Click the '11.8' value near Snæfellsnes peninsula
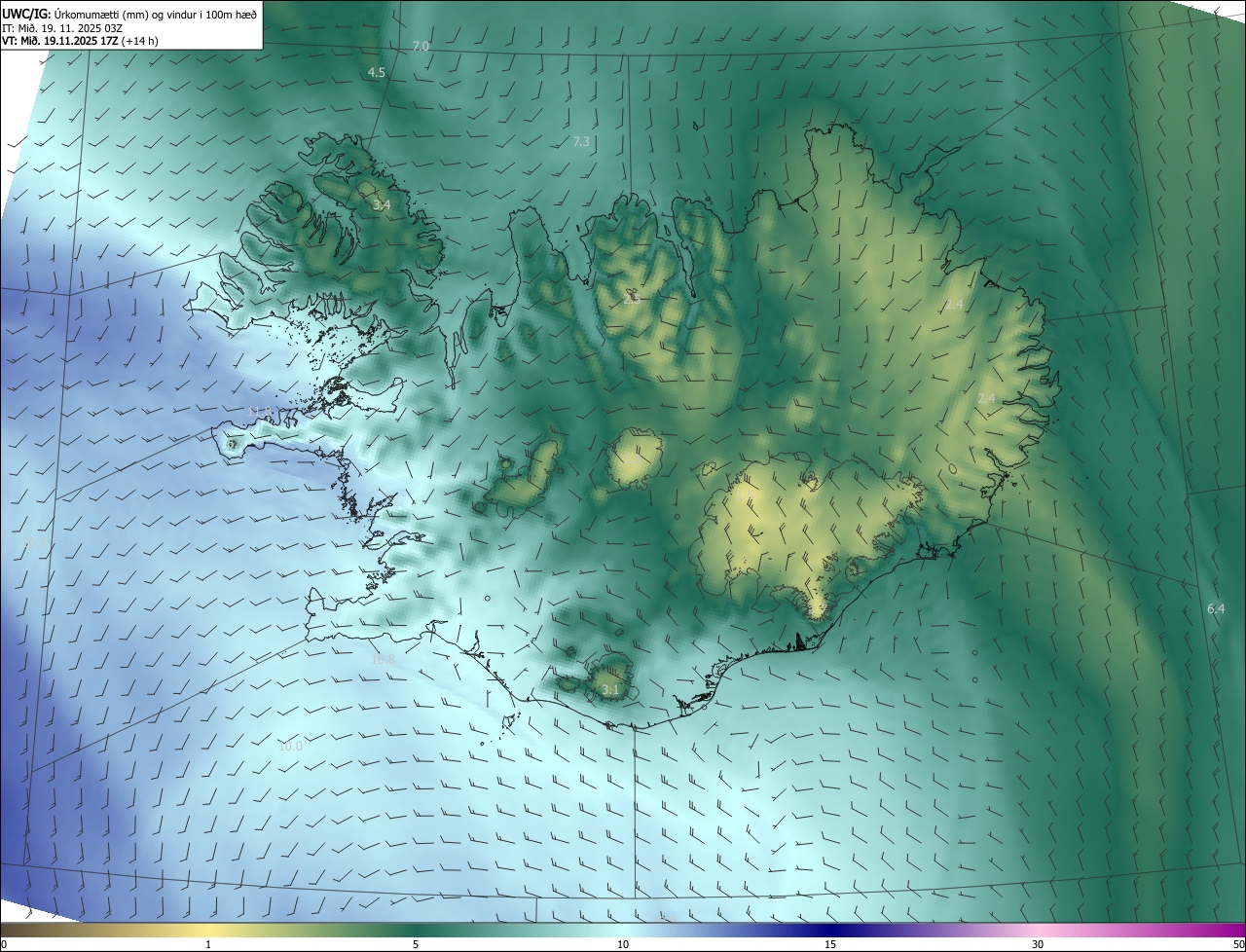This screenshot has height=952, width=1246. click(260, 411)
